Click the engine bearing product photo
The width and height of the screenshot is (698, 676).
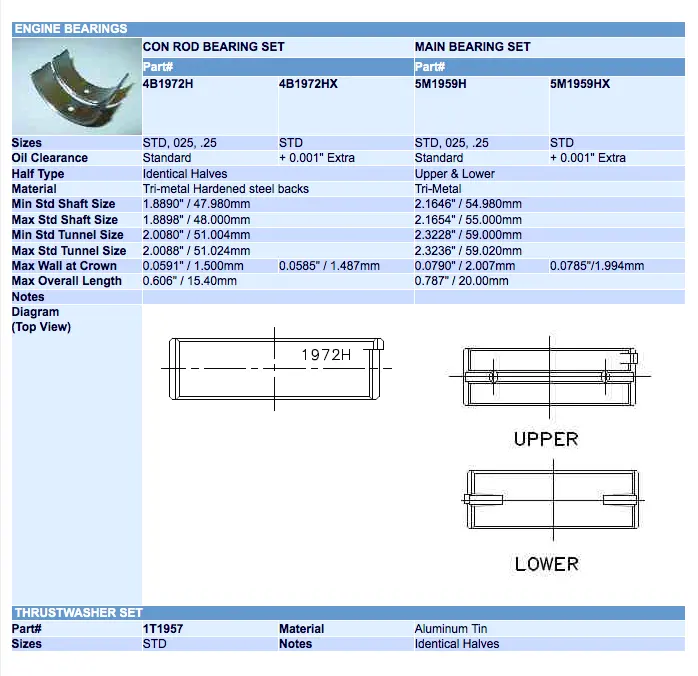click(x=77, y=86)
